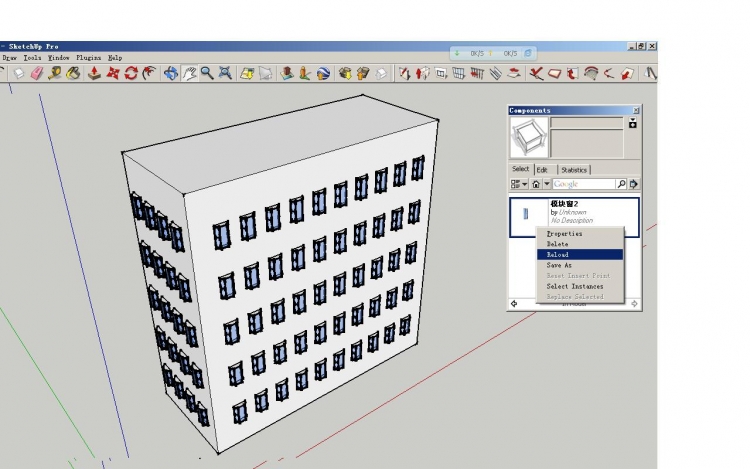The height and width of the screenshot is (469, 750).
Task: Activate the Orbit tool
Action: pos(171,73)
